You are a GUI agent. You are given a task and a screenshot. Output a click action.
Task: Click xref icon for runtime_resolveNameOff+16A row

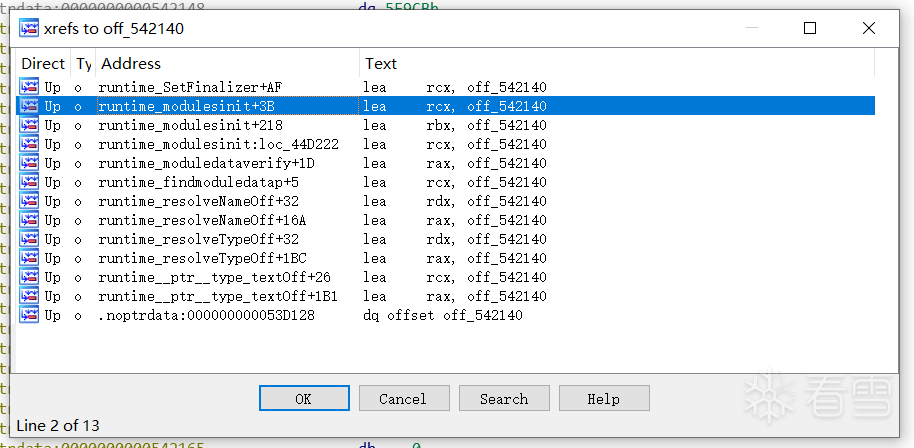point(29,220)
